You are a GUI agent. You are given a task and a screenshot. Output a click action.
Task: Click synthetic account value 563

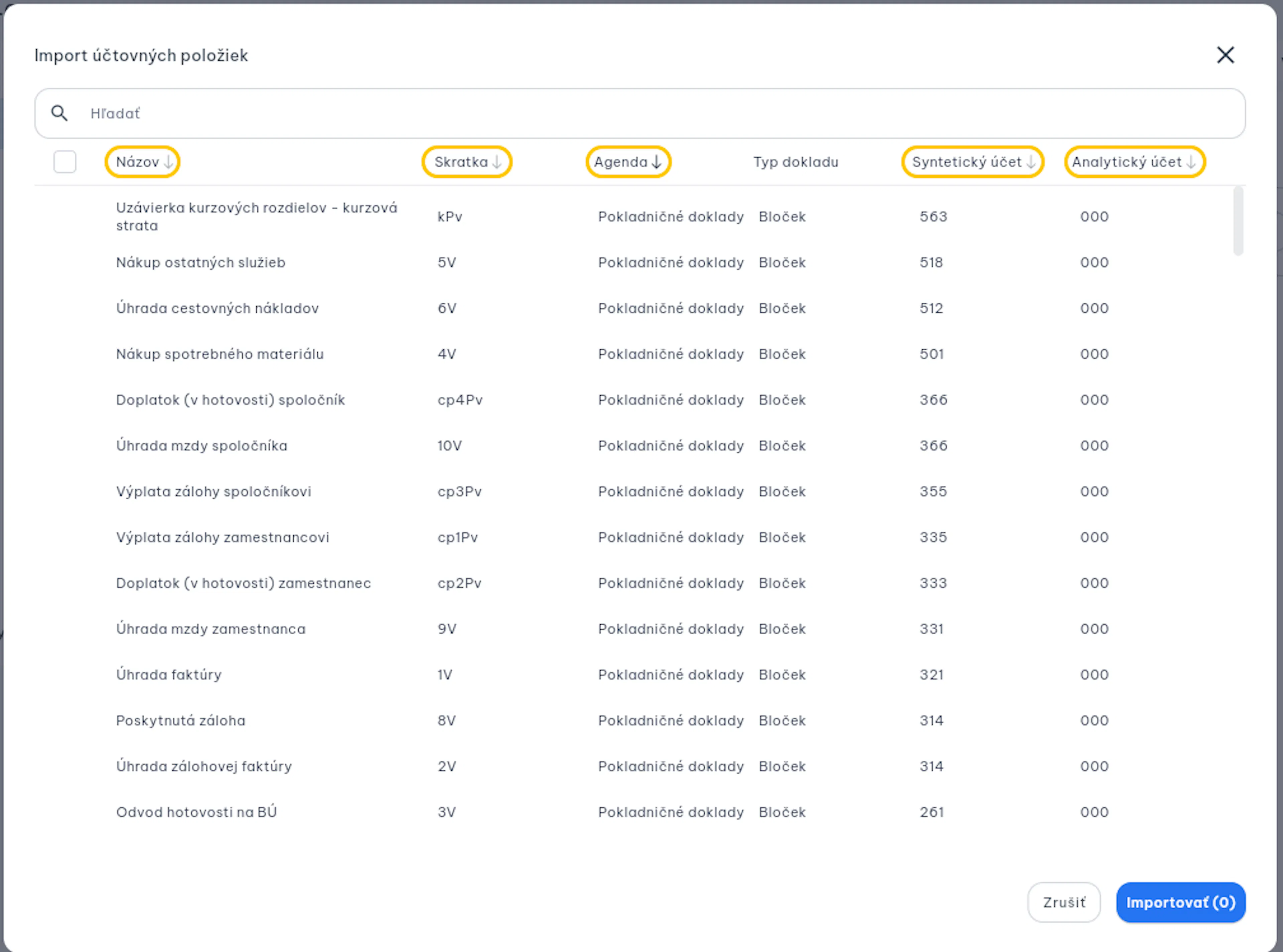click(933, 217)
